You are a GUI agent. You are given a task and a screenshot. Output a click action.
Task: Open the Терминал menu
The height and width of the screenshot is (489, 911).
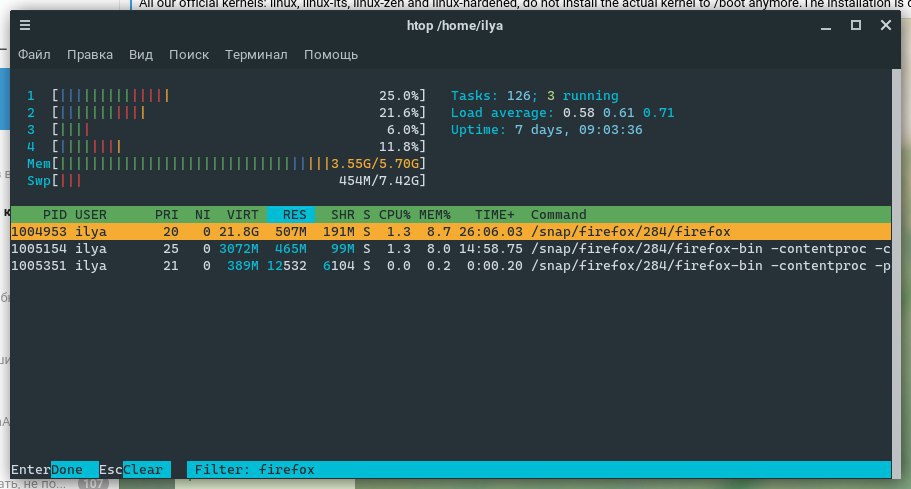click(256, 55)
